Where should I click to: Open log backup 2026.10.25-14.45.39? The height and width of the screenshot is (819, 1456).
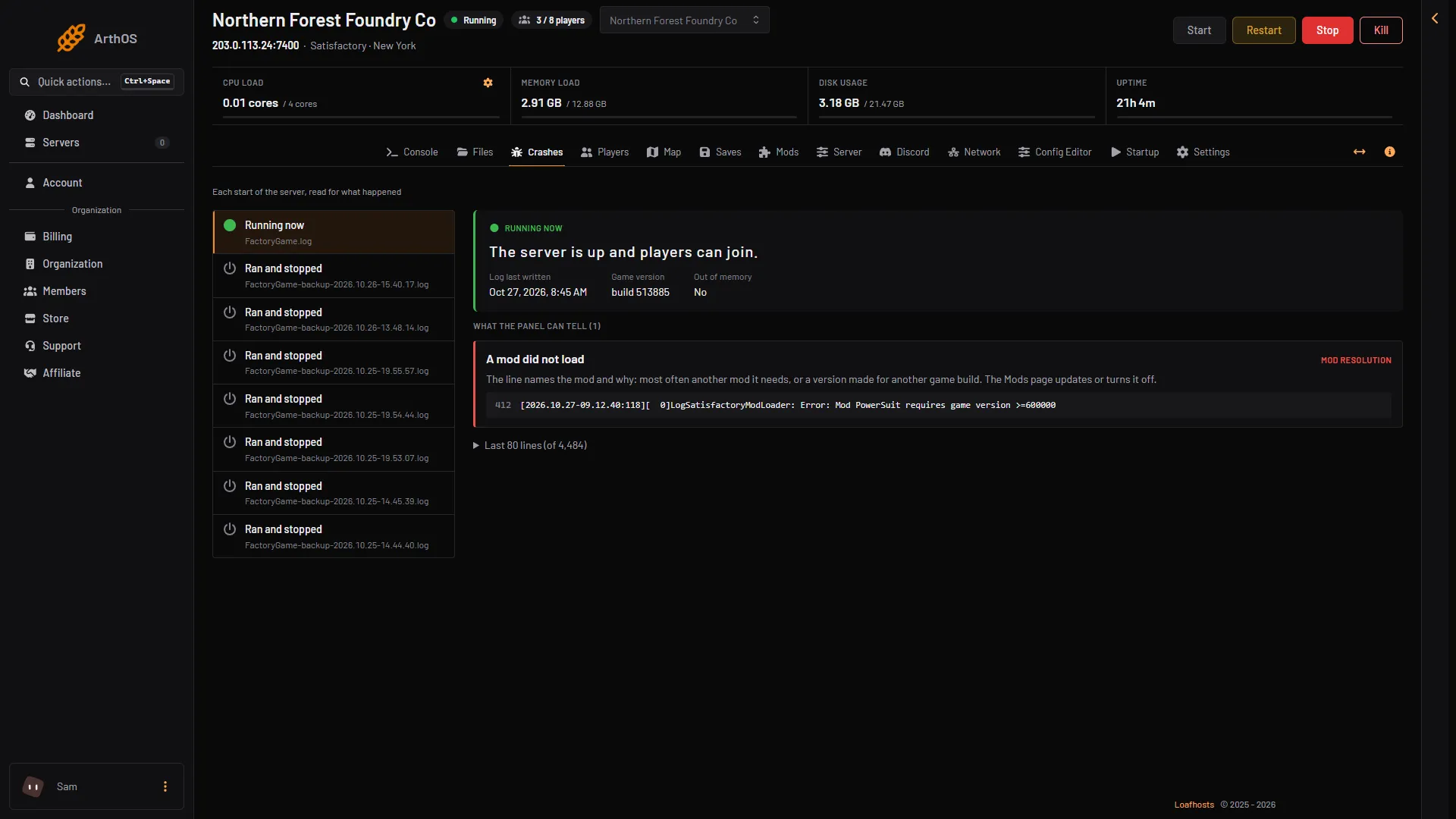[334, 493]
